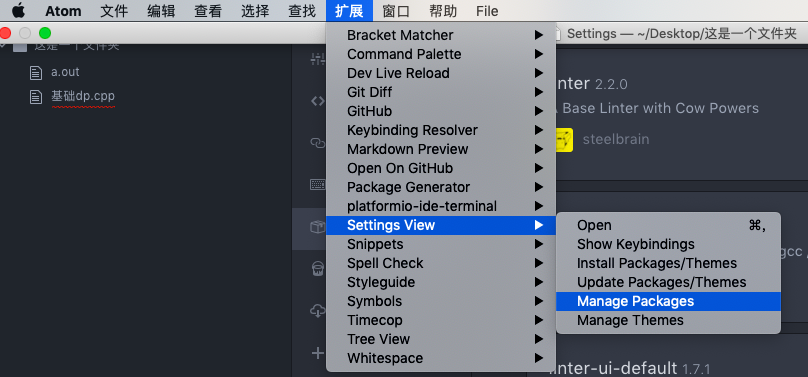The image size is (808, 377).
Task: Open the 文件 menu in the menu bar
Action: [x=114, y=11]
